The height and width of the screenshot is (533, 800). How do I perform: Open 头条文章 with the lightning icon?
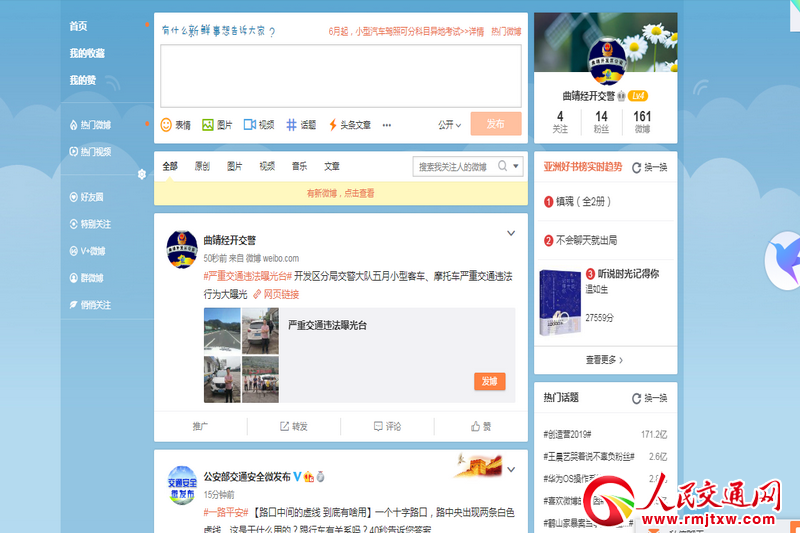tap(333, 125)
